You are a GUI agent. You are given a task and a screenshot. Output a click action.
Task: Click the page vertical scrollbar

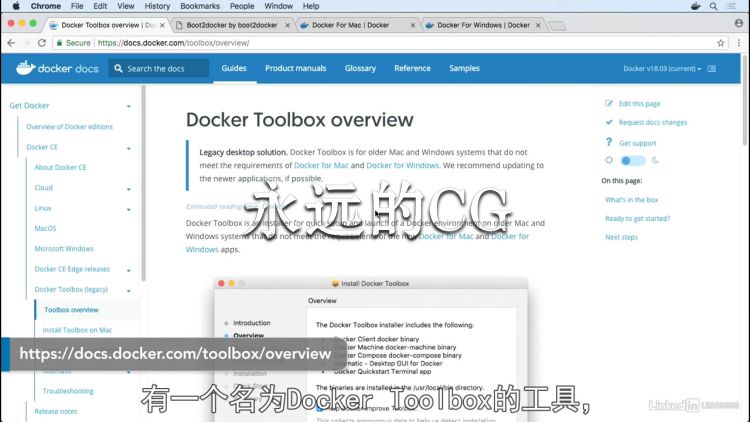[745, 98]
